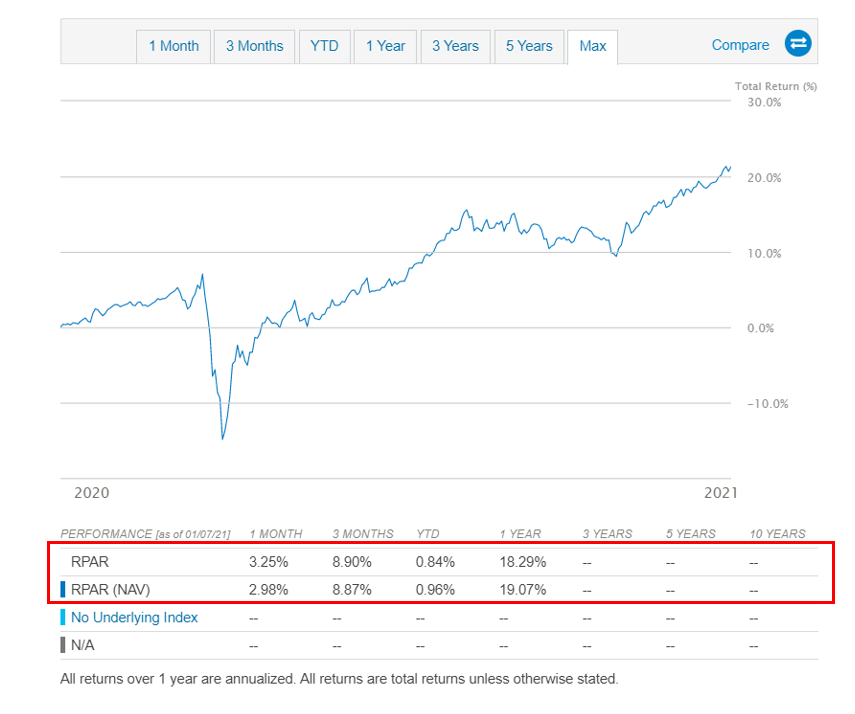The height and width of the screenshot is (714, 855).
Task: Switch to the 1 Month tab
Action: [173, 46]
